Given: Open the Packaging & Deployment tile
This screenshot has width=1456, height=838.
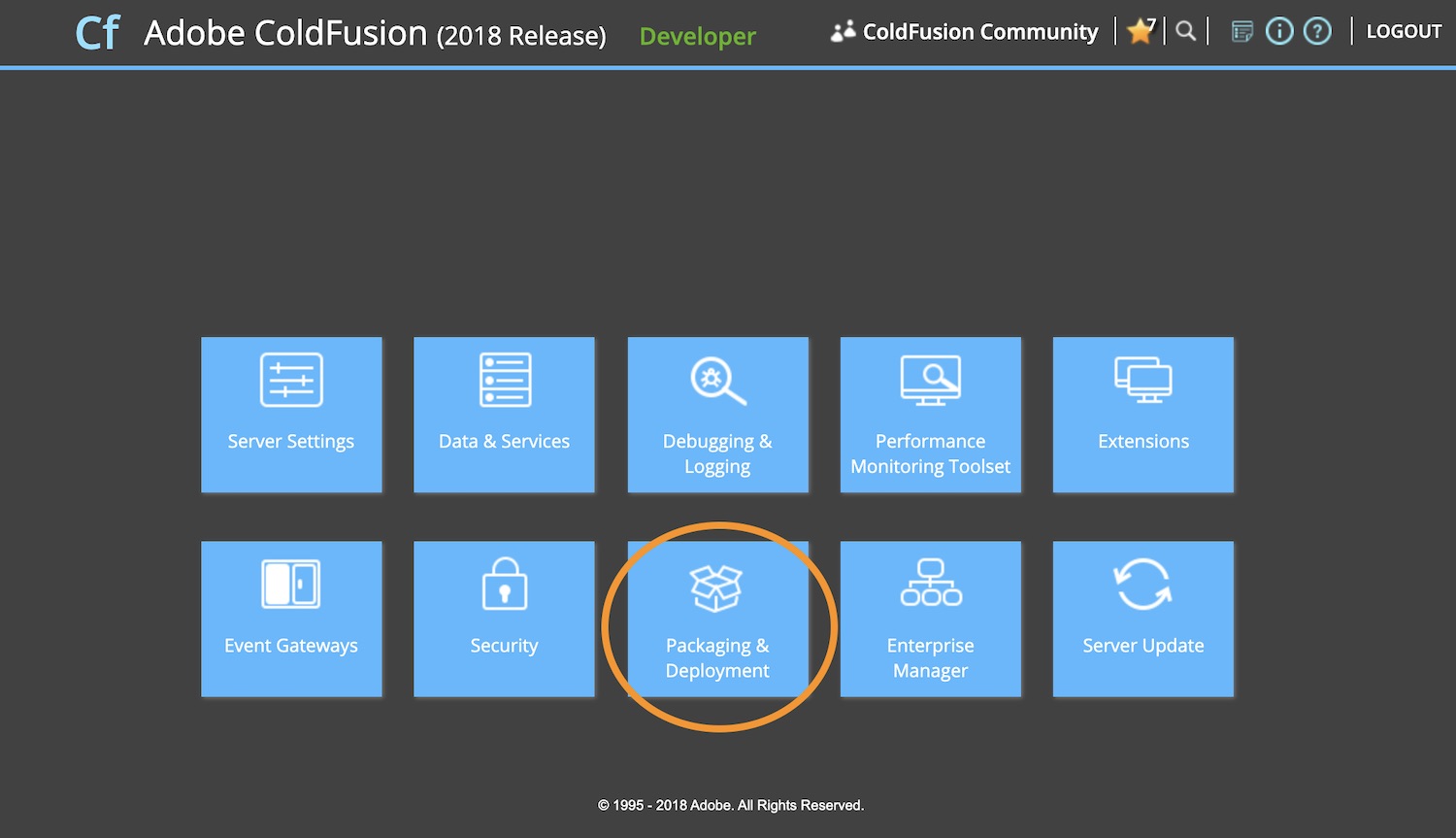Looking at the screenshot, I should point(717,619).
